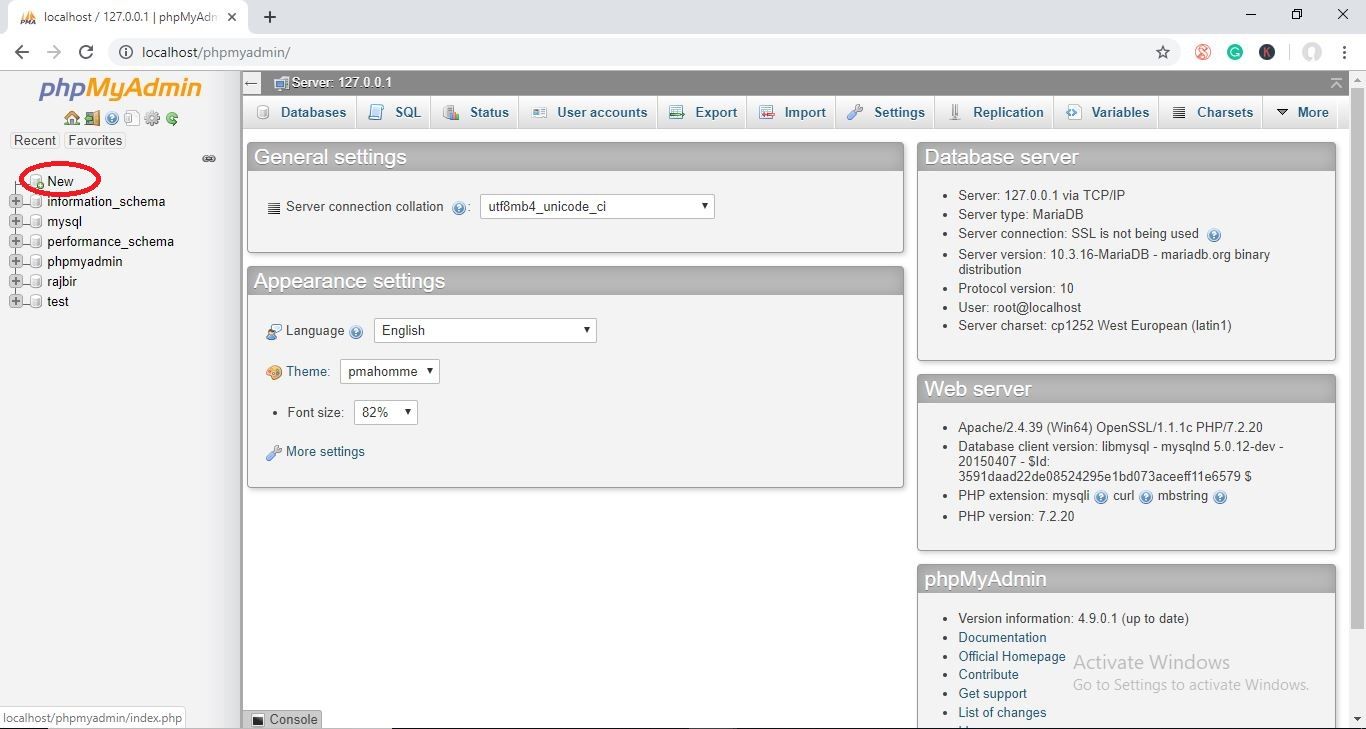Image resolution: width=1366 pixels, height=729 pixels.
Task: Open the SQL tab
Action: pos(395,112)
